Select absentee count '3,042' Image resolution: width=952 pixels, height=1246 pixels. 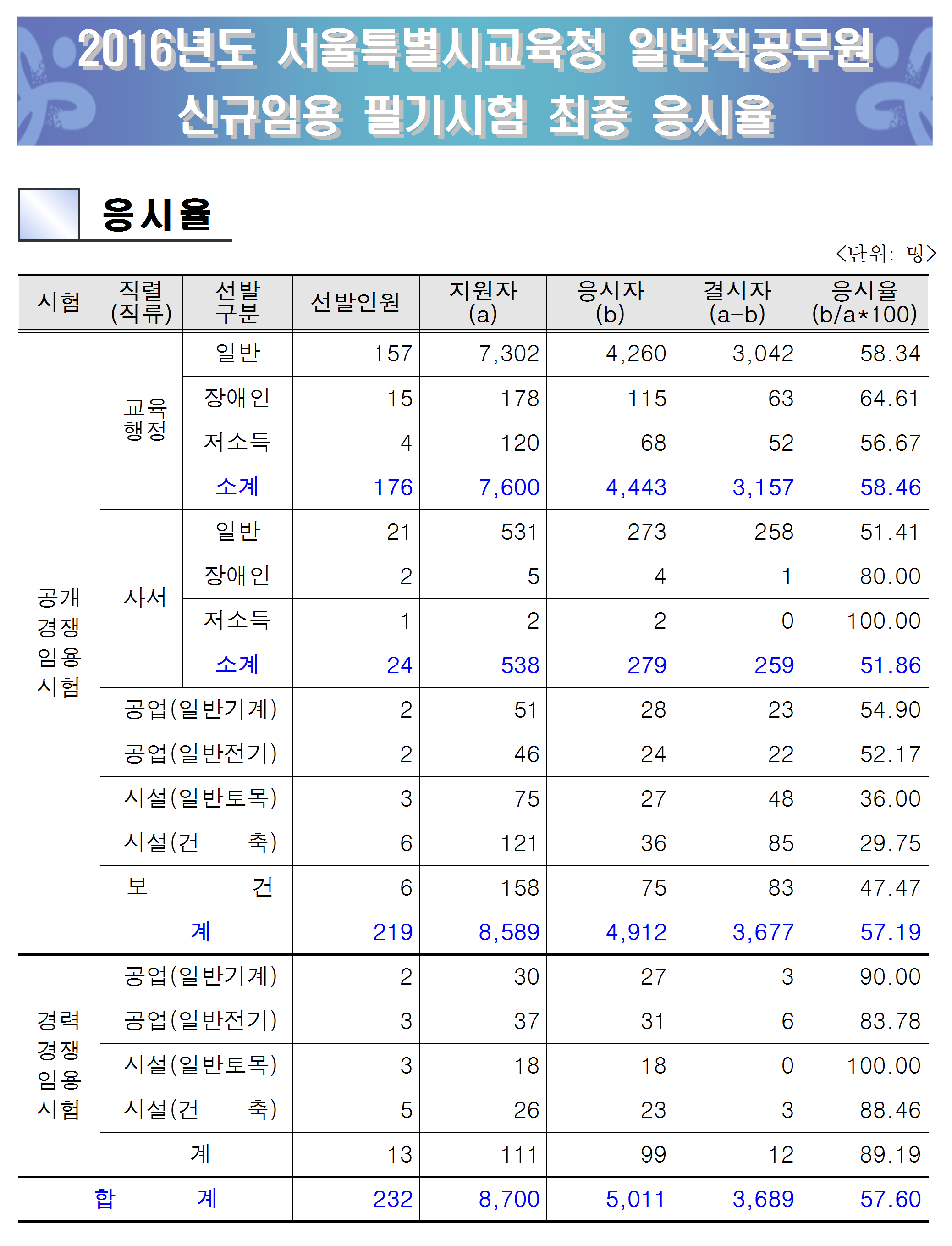click(763, 354)
